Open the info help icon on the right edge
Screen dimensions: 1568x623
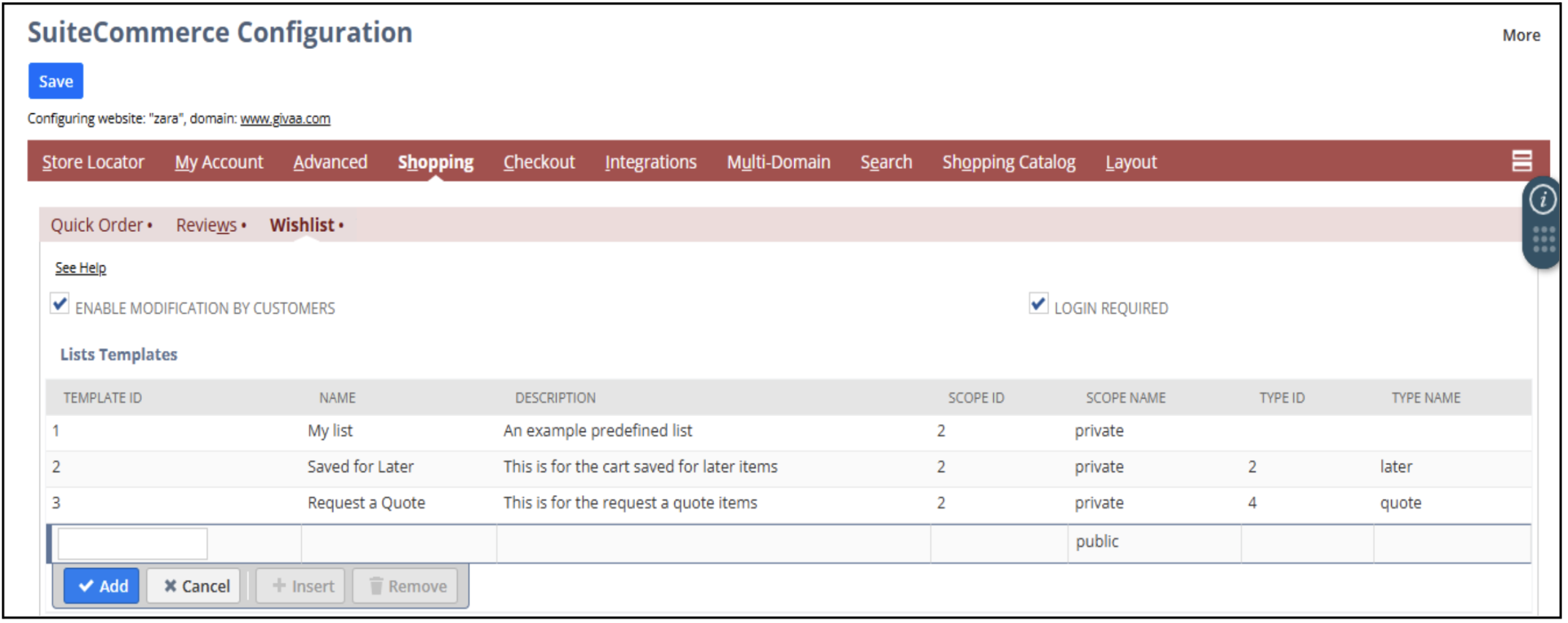click(x=1542, y=200)
